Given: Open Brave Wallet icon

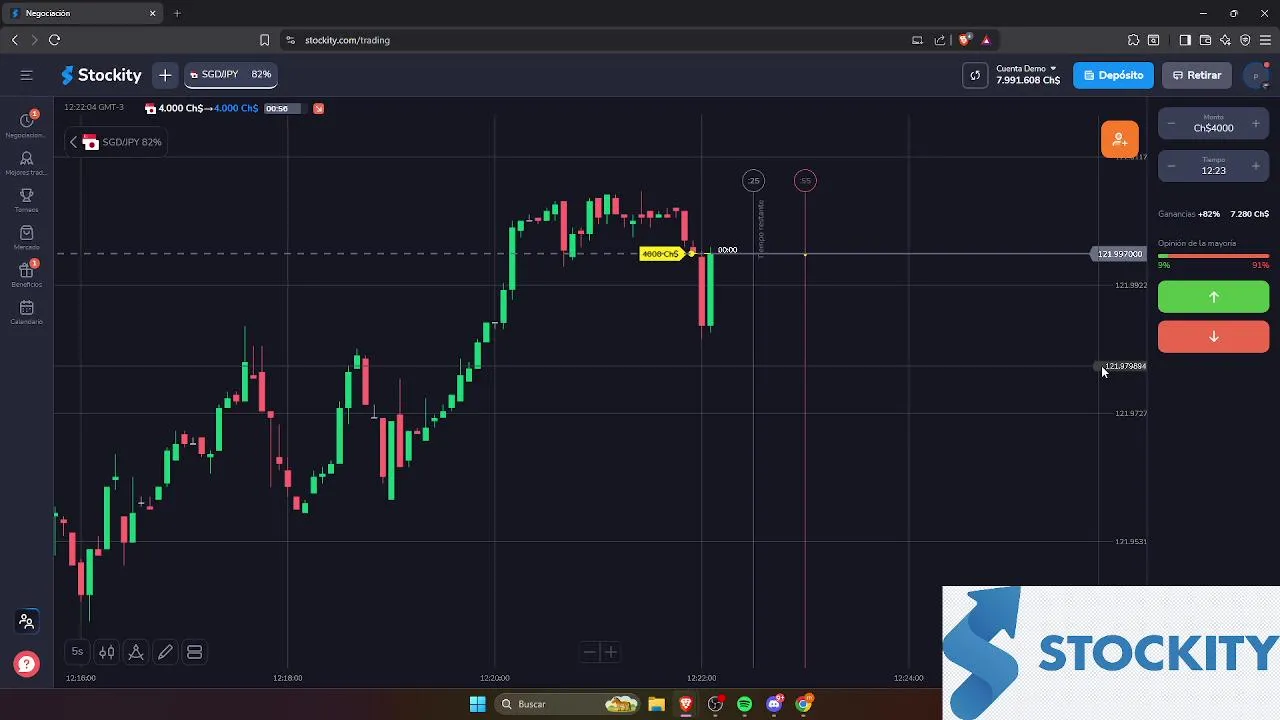Looking at the screenshot, I should [1205, 40].
